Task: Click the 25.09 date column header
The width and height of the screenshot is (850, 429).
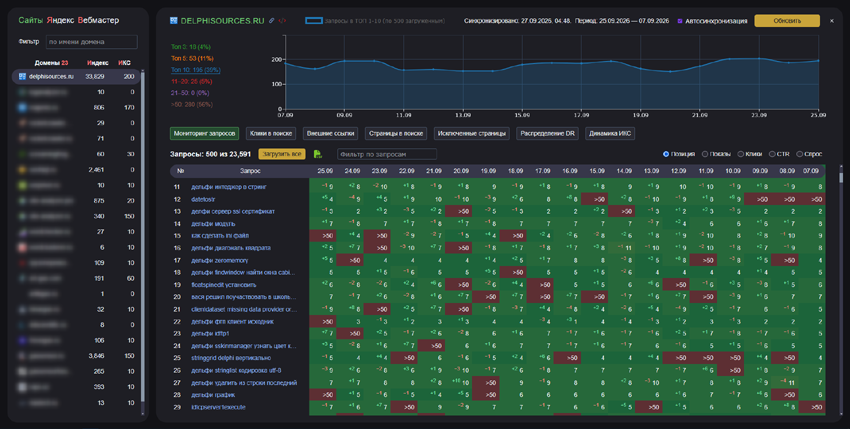Action: tap(325, 171)
